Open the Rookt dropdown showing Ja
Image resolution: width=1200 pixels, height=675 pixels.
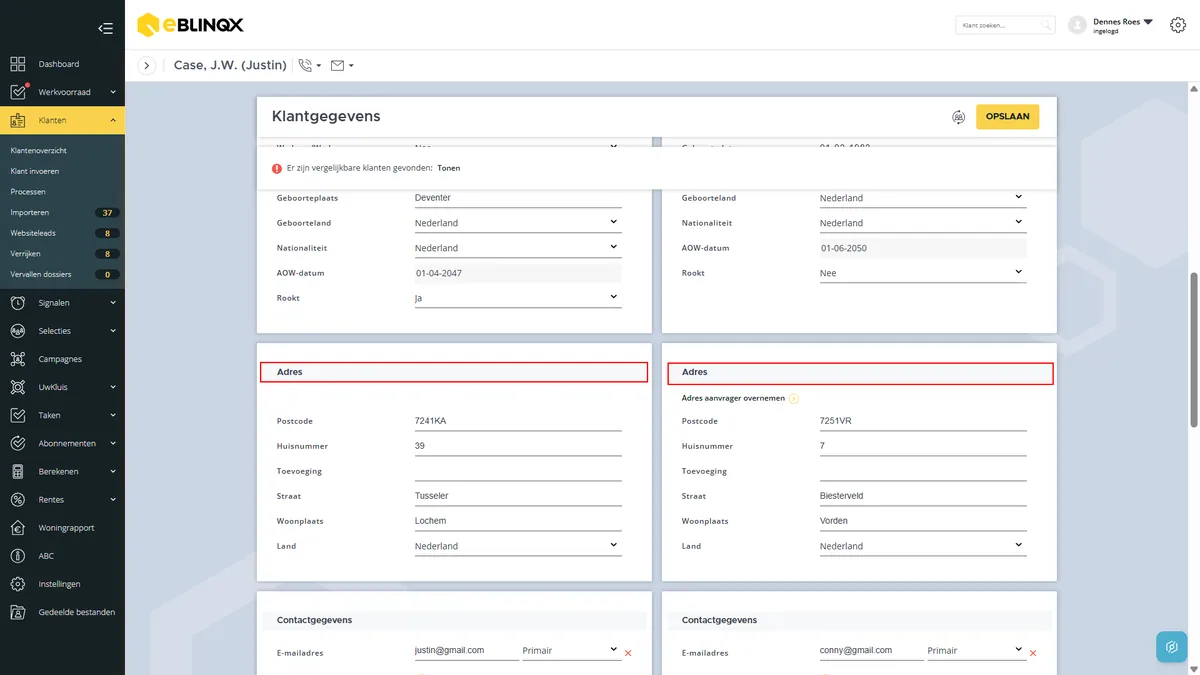coord(518,298)
